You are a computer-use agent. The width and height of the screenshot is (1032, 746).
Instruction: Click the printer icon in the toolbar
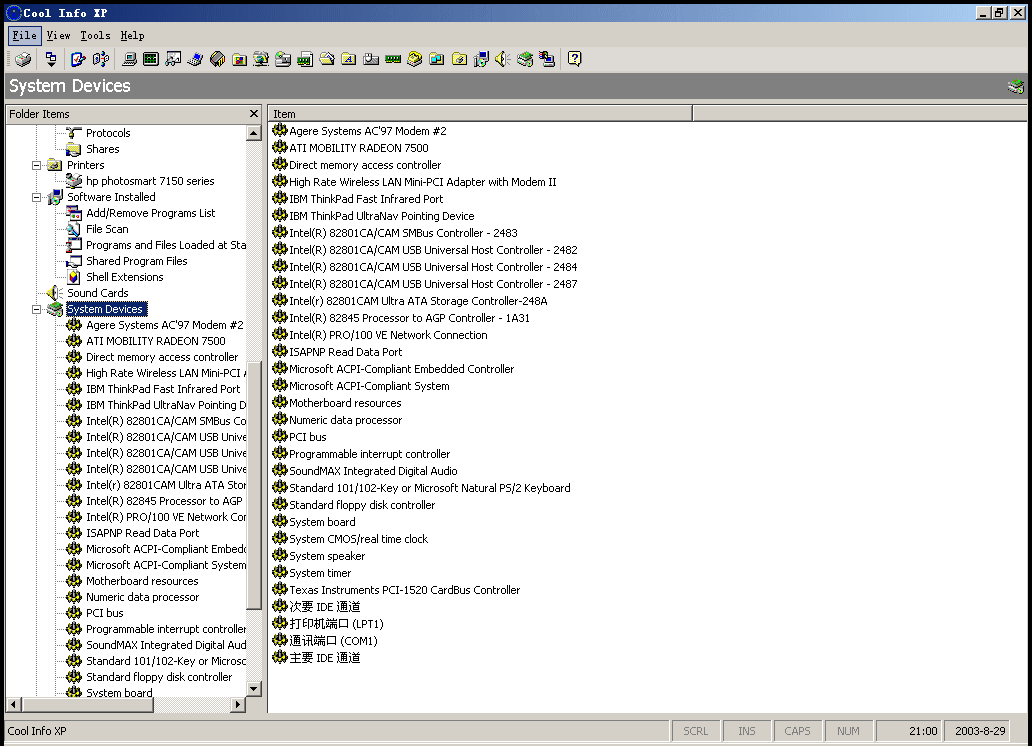[23, 59]
